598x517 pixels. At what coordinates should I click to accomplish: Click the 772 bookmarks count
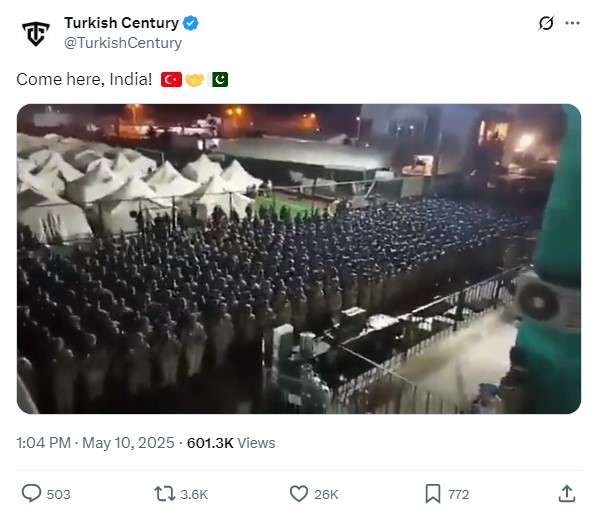[x=458, y=495]
